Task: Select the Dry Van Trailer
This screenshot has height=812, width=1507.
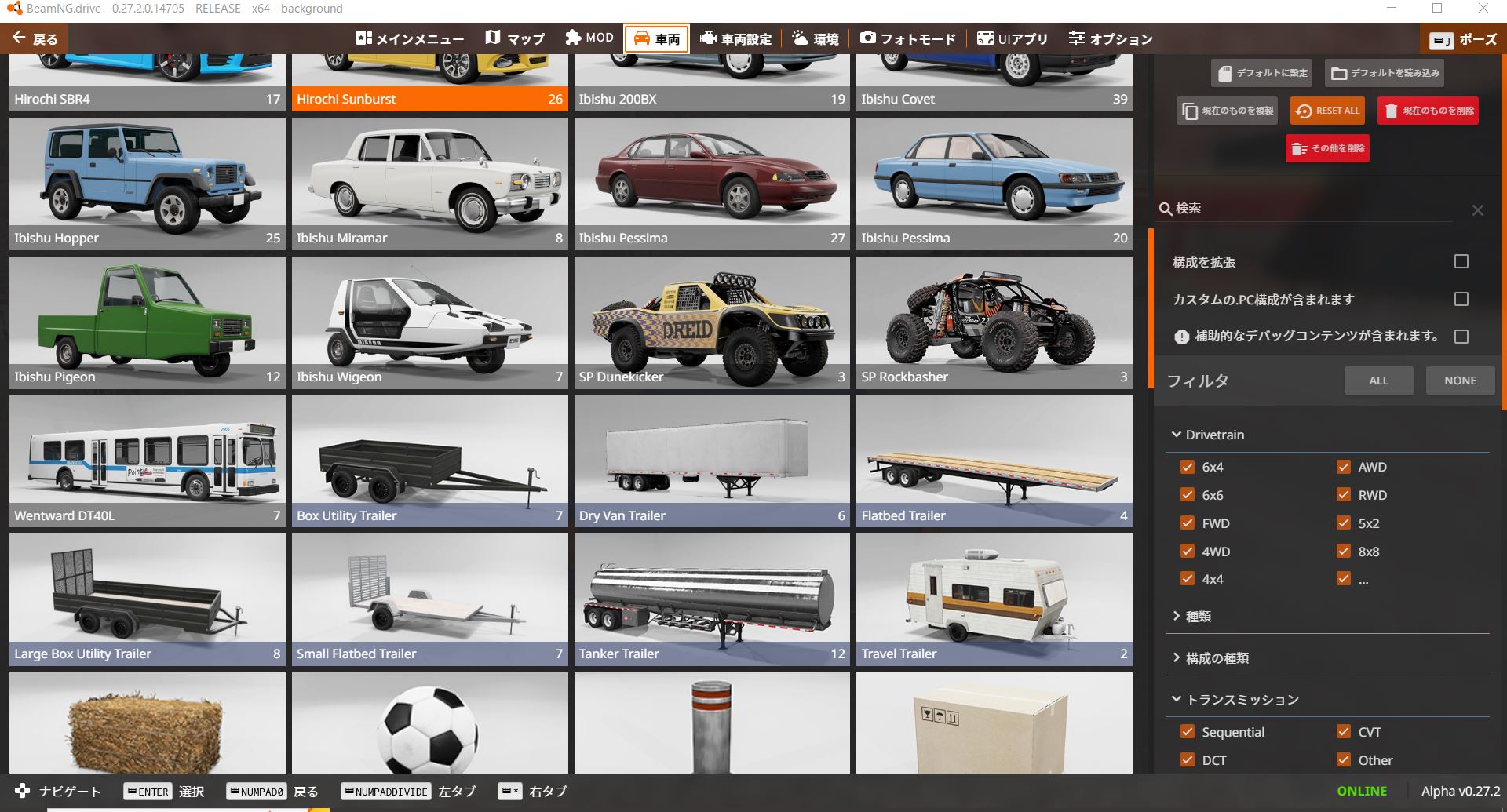Action: (712, 461)
